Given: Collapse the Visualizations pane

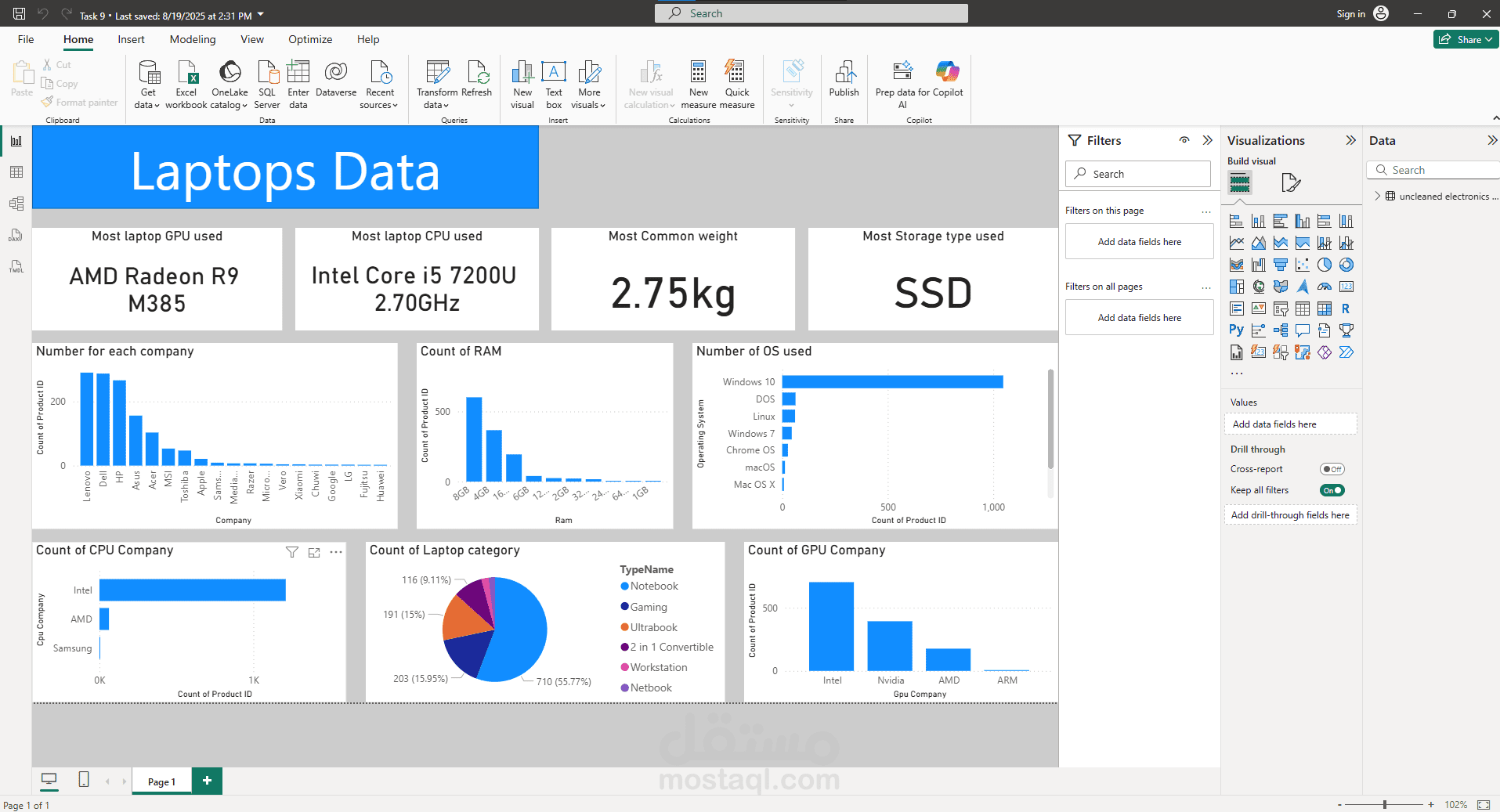Looking at the screenshot, I should (x=1350, y=140).
